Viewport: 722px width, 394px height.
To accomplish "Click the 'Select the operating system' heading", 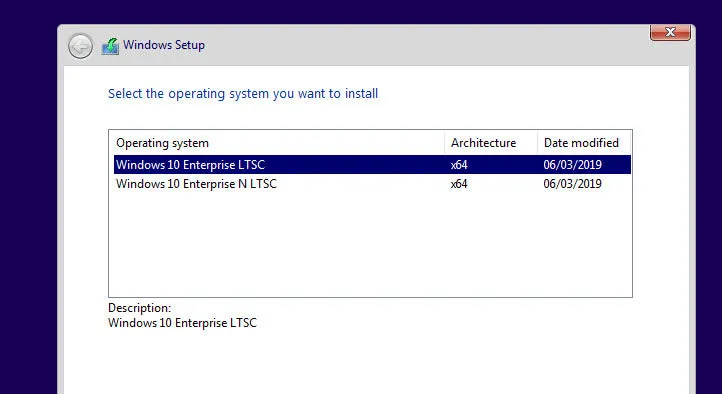I will [x=243, y=93].
